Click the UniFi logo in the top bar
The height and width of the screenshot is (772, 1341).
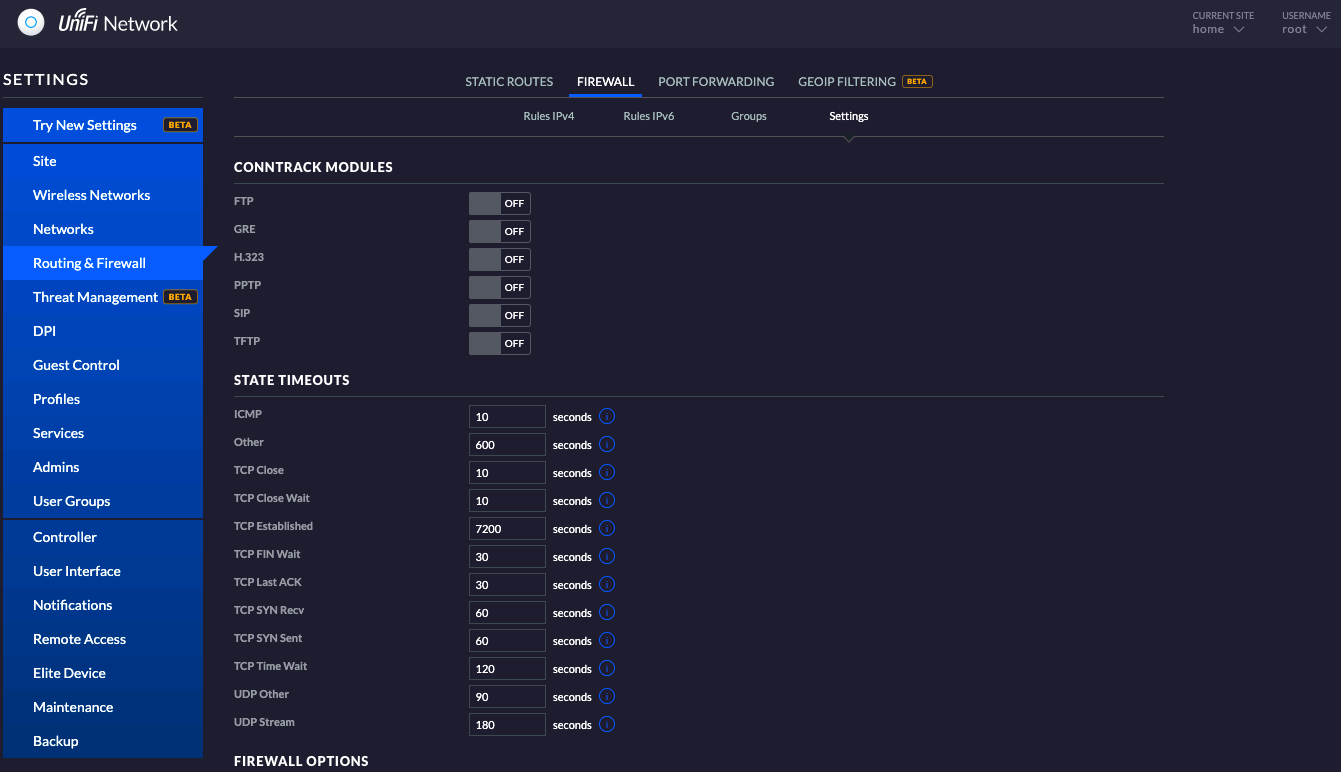pos(30,21)
